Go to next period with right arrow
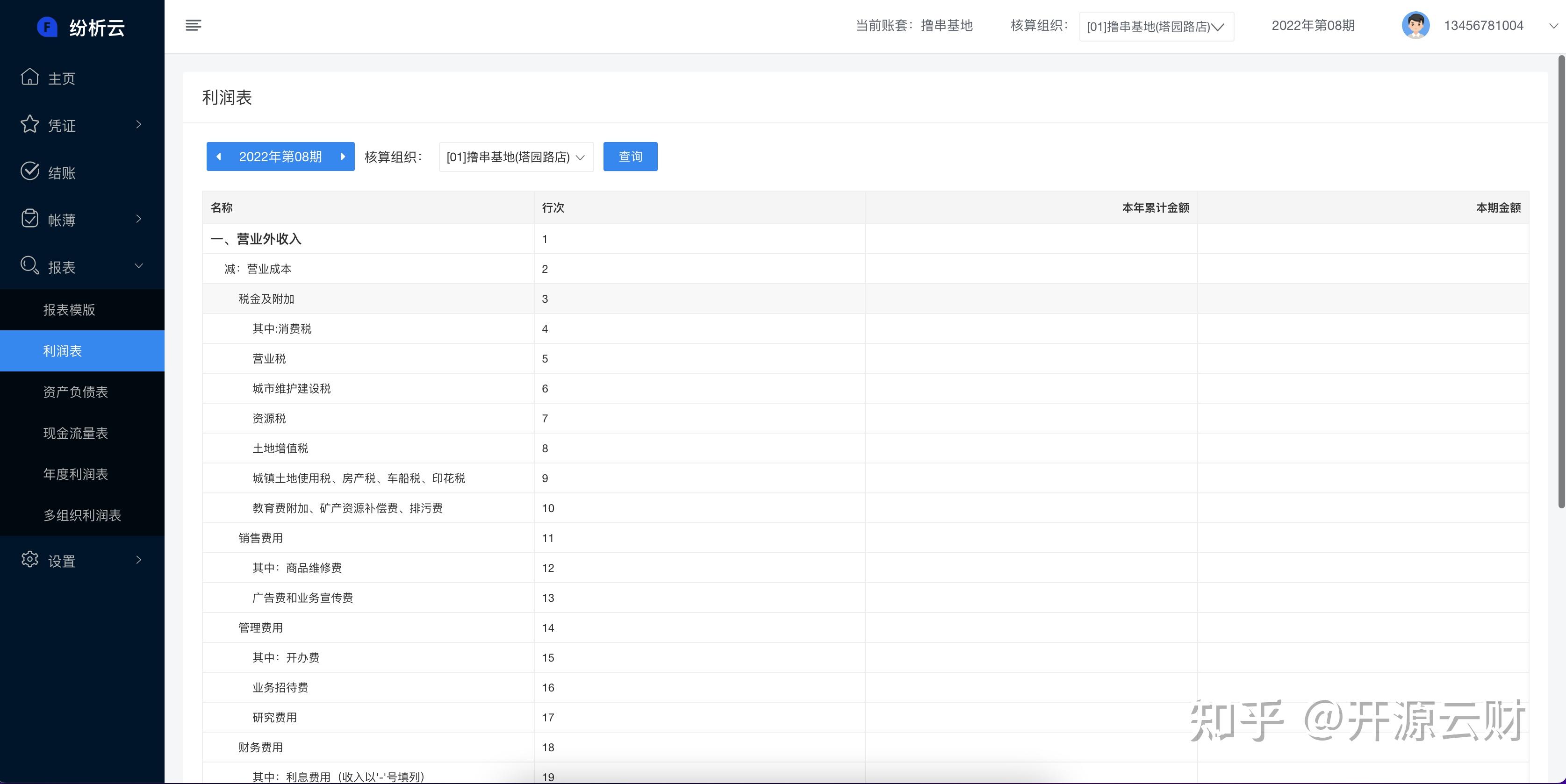 click(343, 157)
